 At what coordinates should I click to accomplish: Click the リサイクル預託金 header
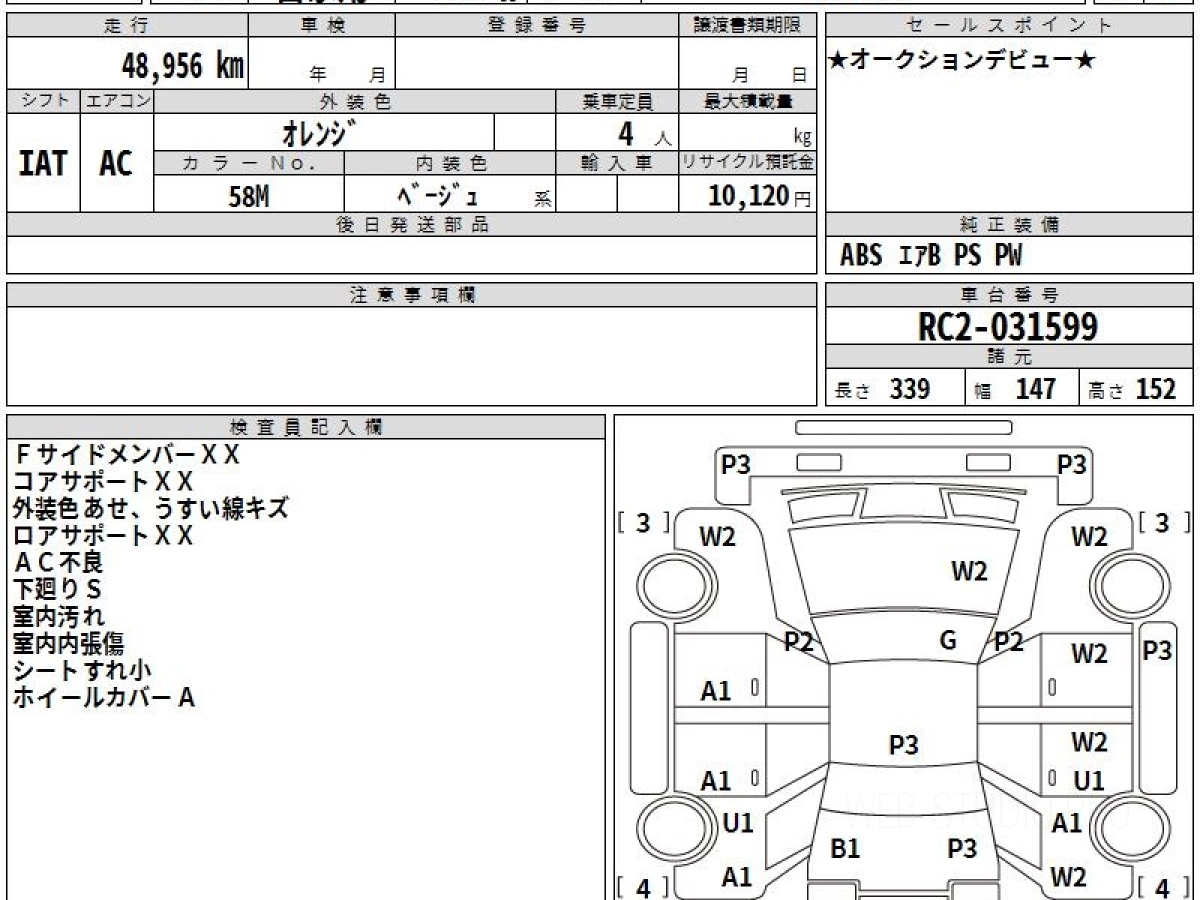(x=747, y=163)
